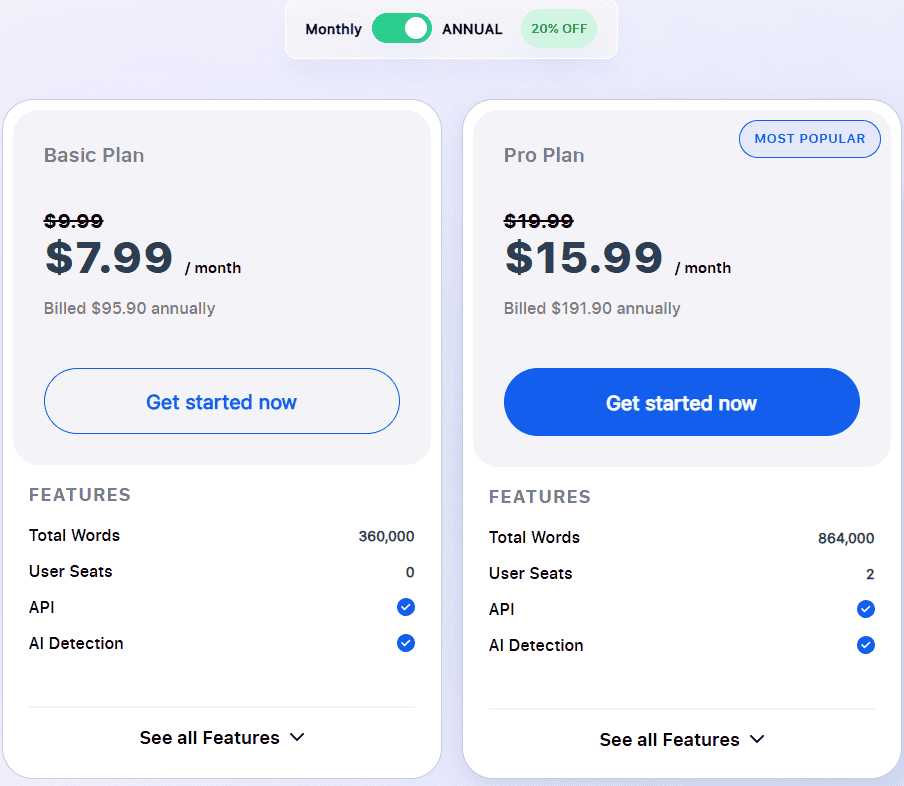Click the chevron arrow under Basic Plan features
904x786 pixels.
click(x=297, y=738)
